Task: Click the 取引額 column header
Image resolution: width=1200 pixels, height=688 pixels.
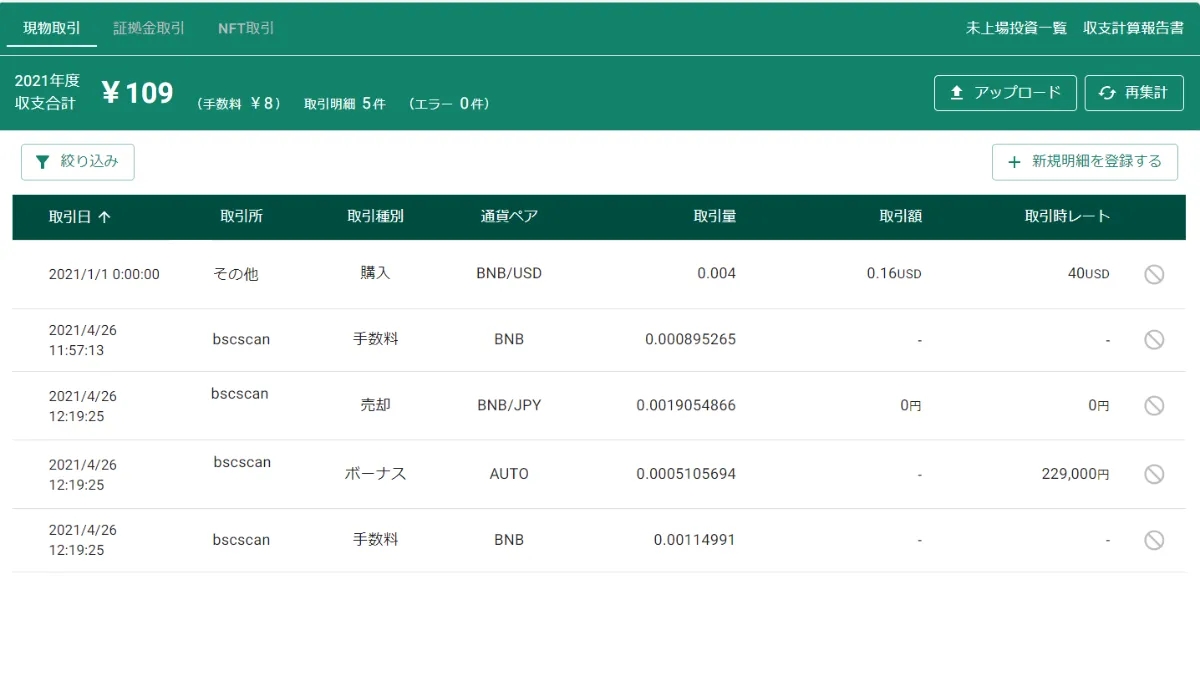Action: [x=900, y=217]
